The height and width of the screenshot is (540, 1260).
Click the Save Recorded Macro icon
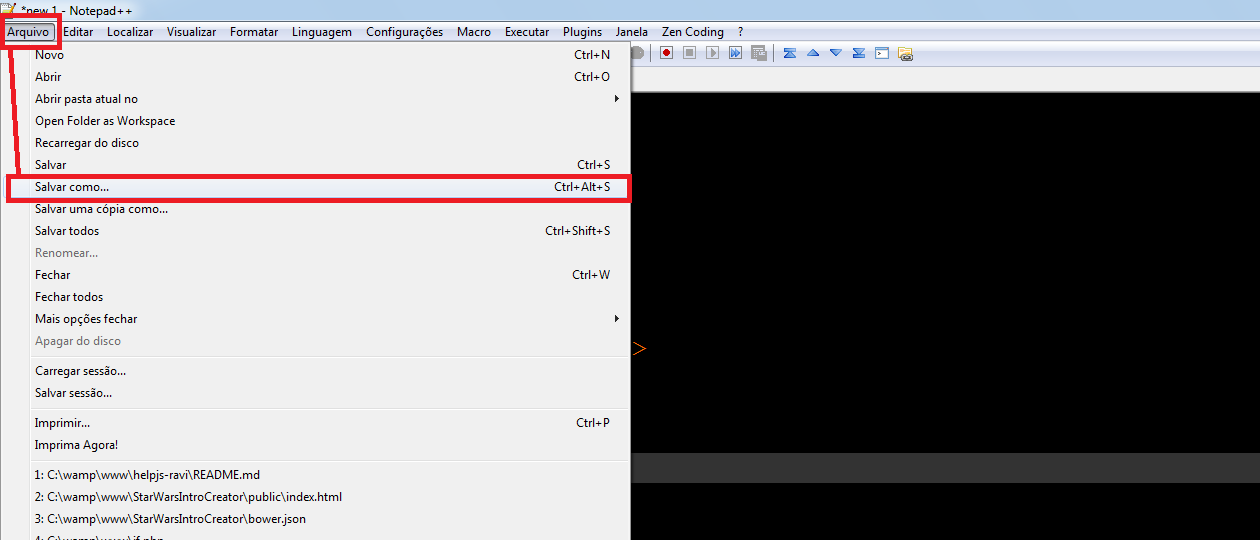point(759,53)
